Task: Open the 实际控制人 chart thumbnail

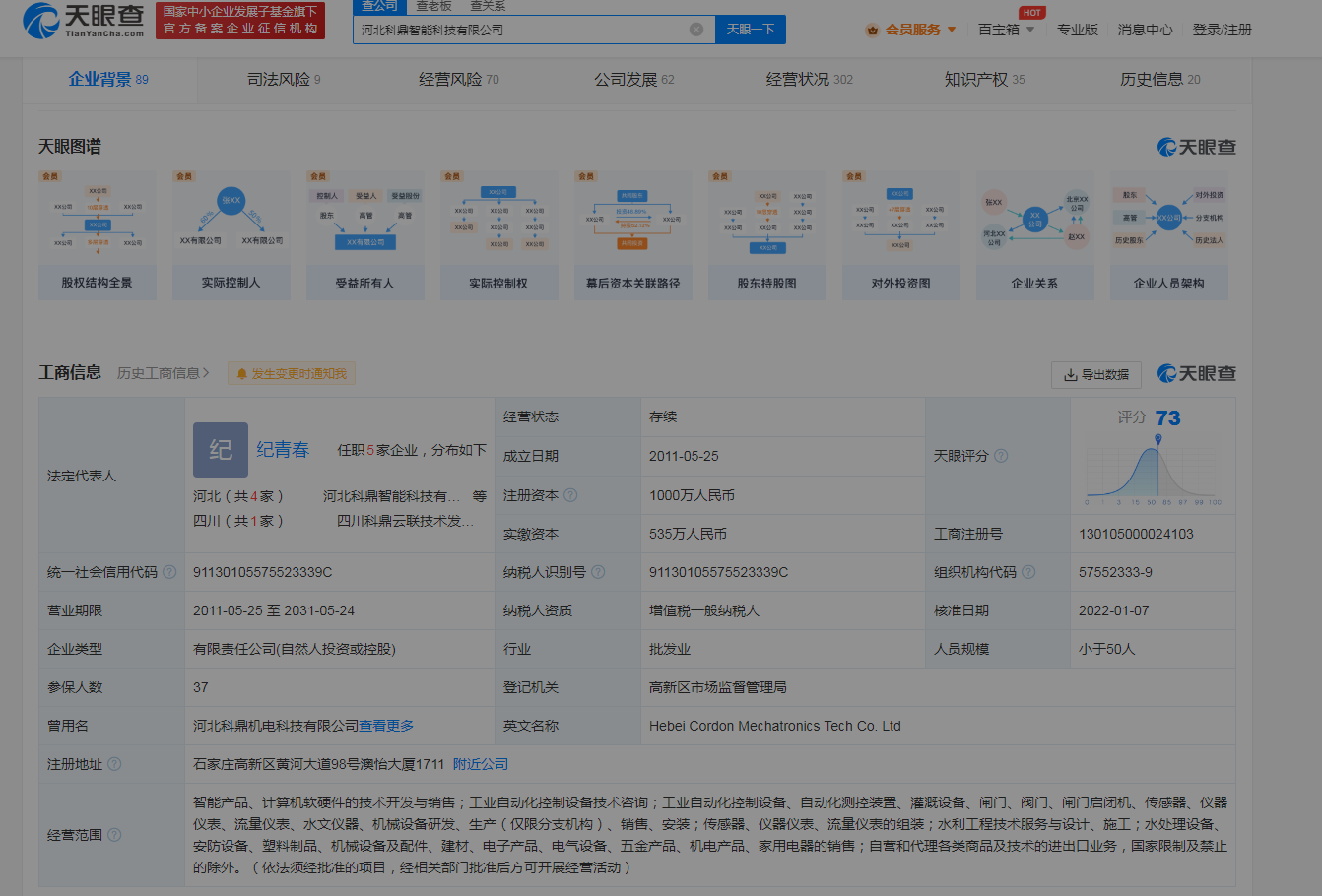Action: tap(231, 235)
